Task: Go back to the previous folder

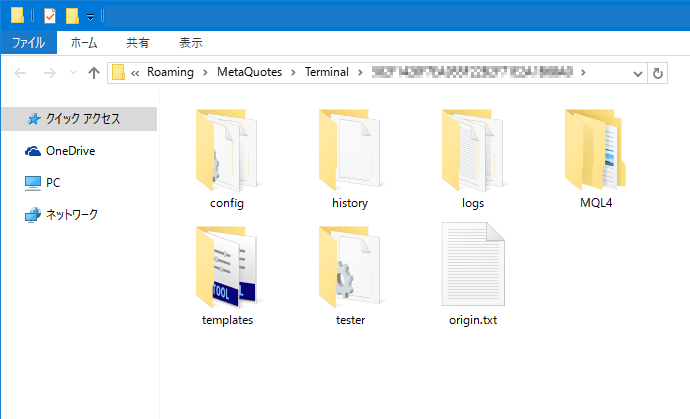Action: pos(20,73)
